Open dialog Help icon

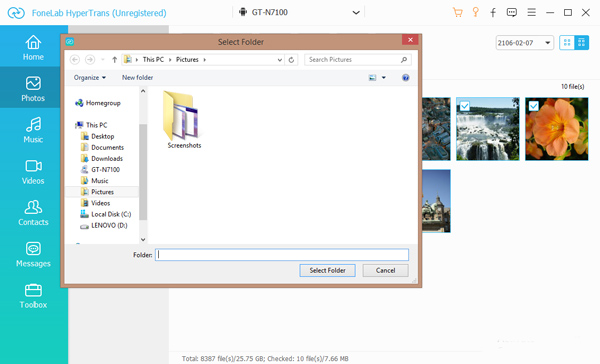click(406, 78)
